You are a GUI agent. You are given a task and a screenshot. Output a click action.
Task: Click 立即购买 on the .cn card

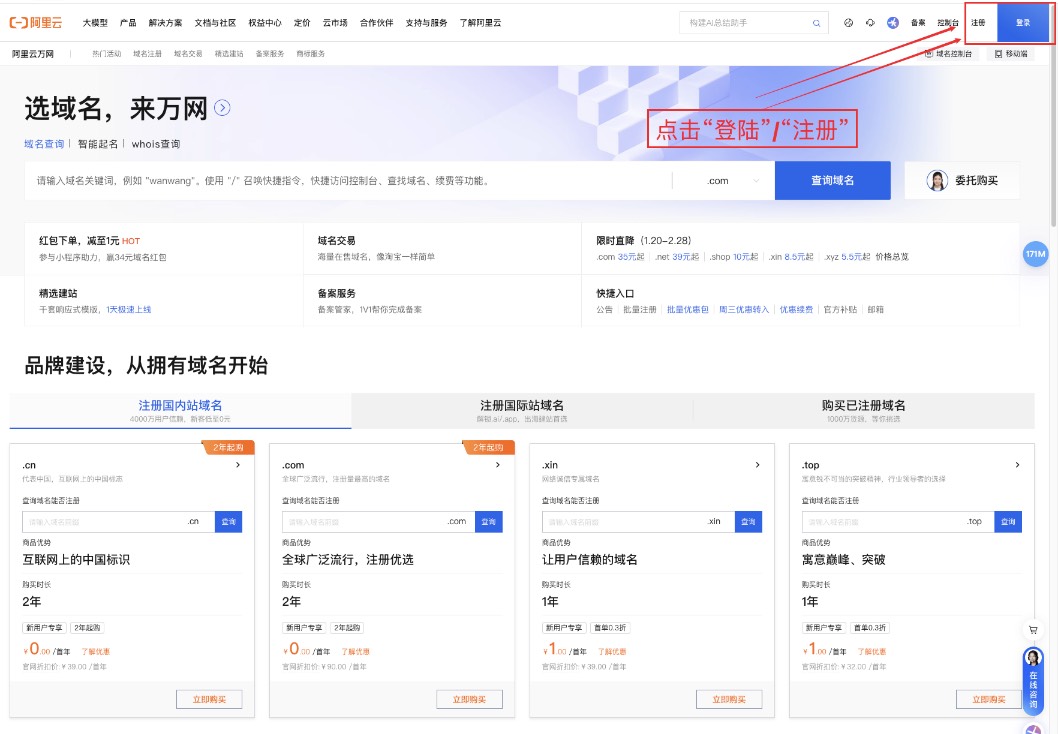coord(209,700)
